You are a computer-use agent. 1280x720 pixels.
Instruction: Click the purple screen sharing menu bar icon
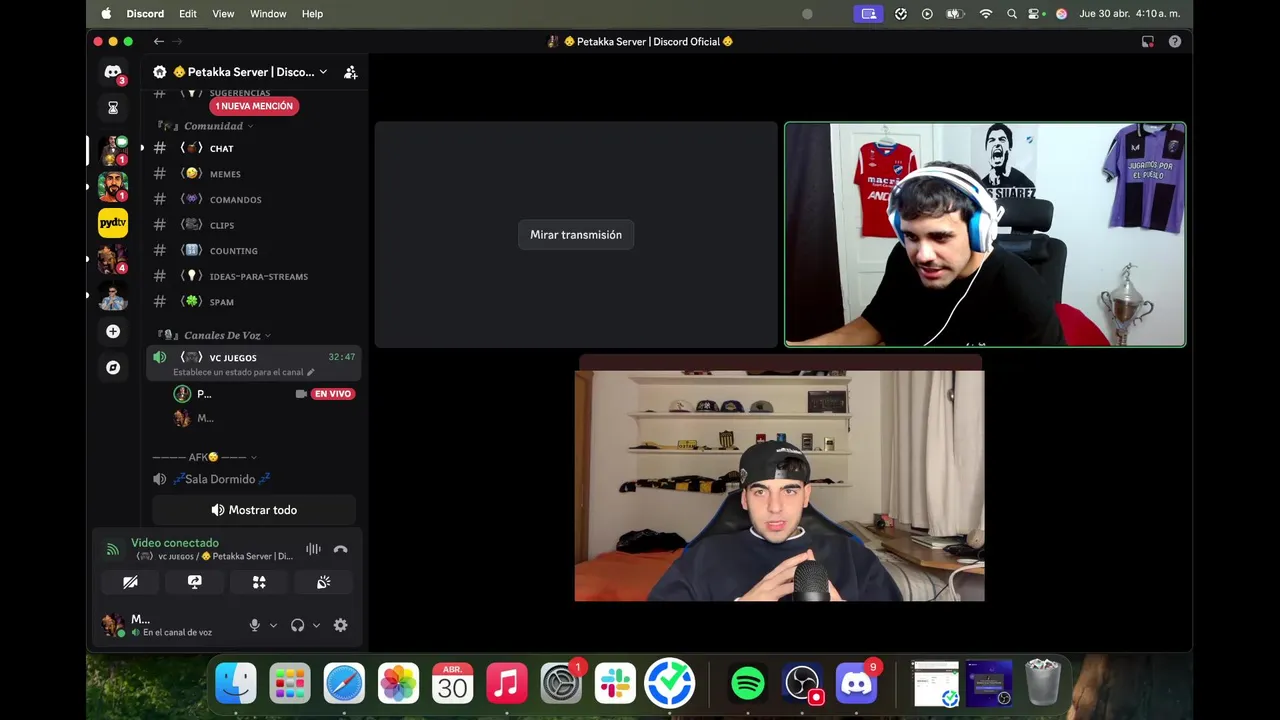[x=868, y=14]
